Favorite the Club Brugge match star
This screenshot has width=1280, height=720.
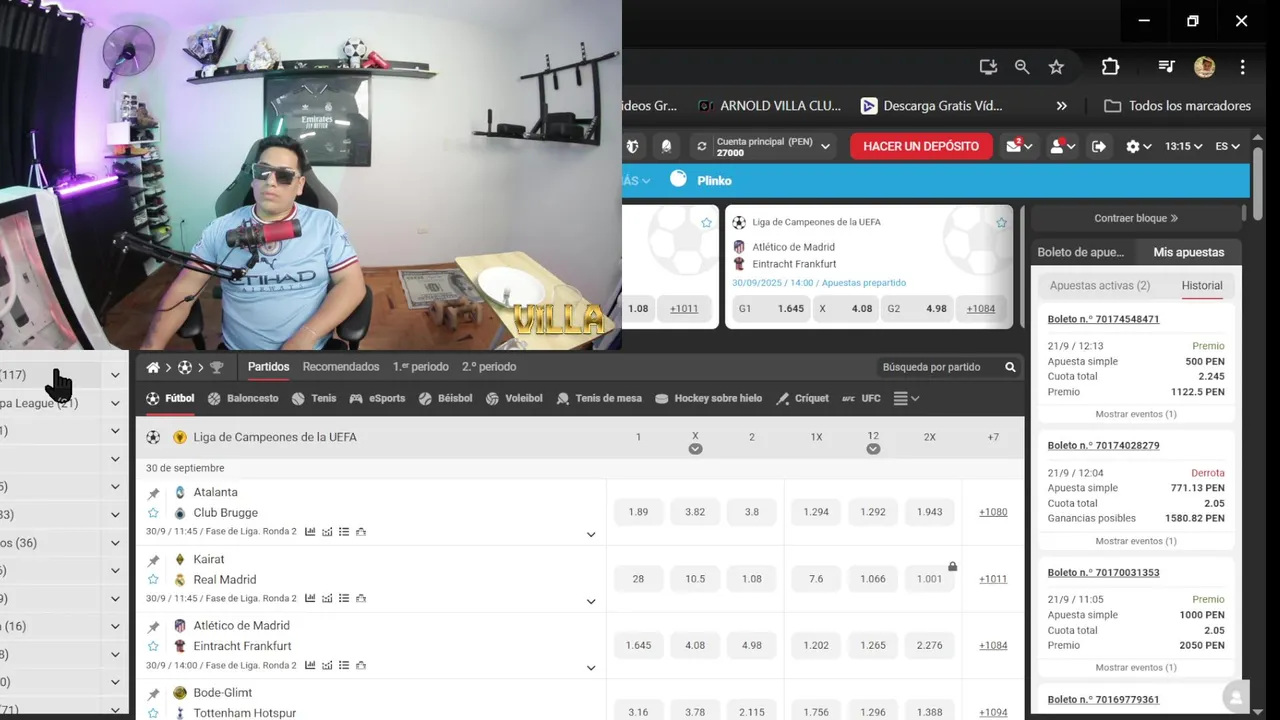pos(153,513)
